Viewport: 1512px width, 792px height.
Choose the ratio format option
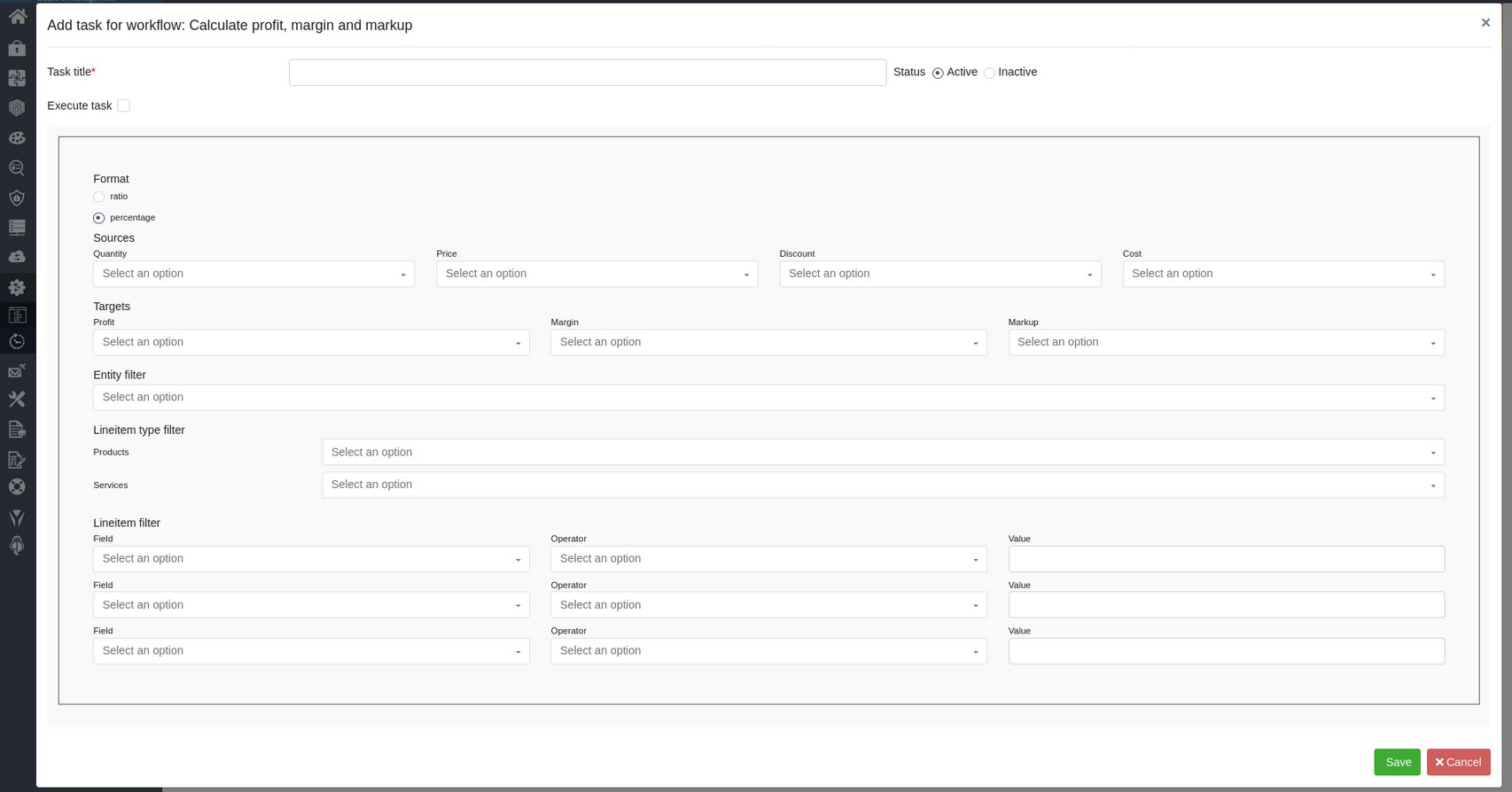pos(99,197)
